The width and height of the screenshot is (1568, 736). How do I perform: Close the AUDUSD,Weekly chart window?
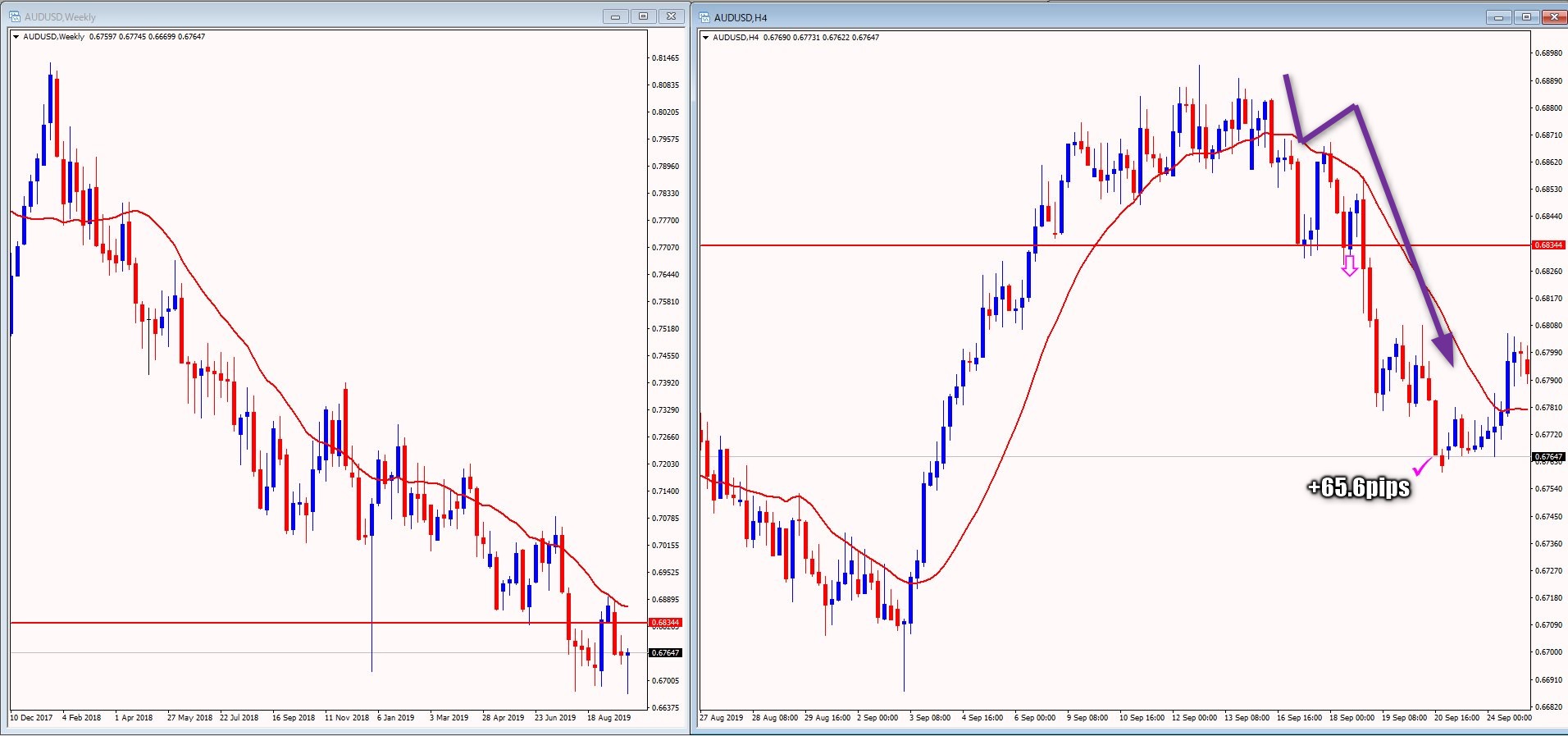point(671,16)
